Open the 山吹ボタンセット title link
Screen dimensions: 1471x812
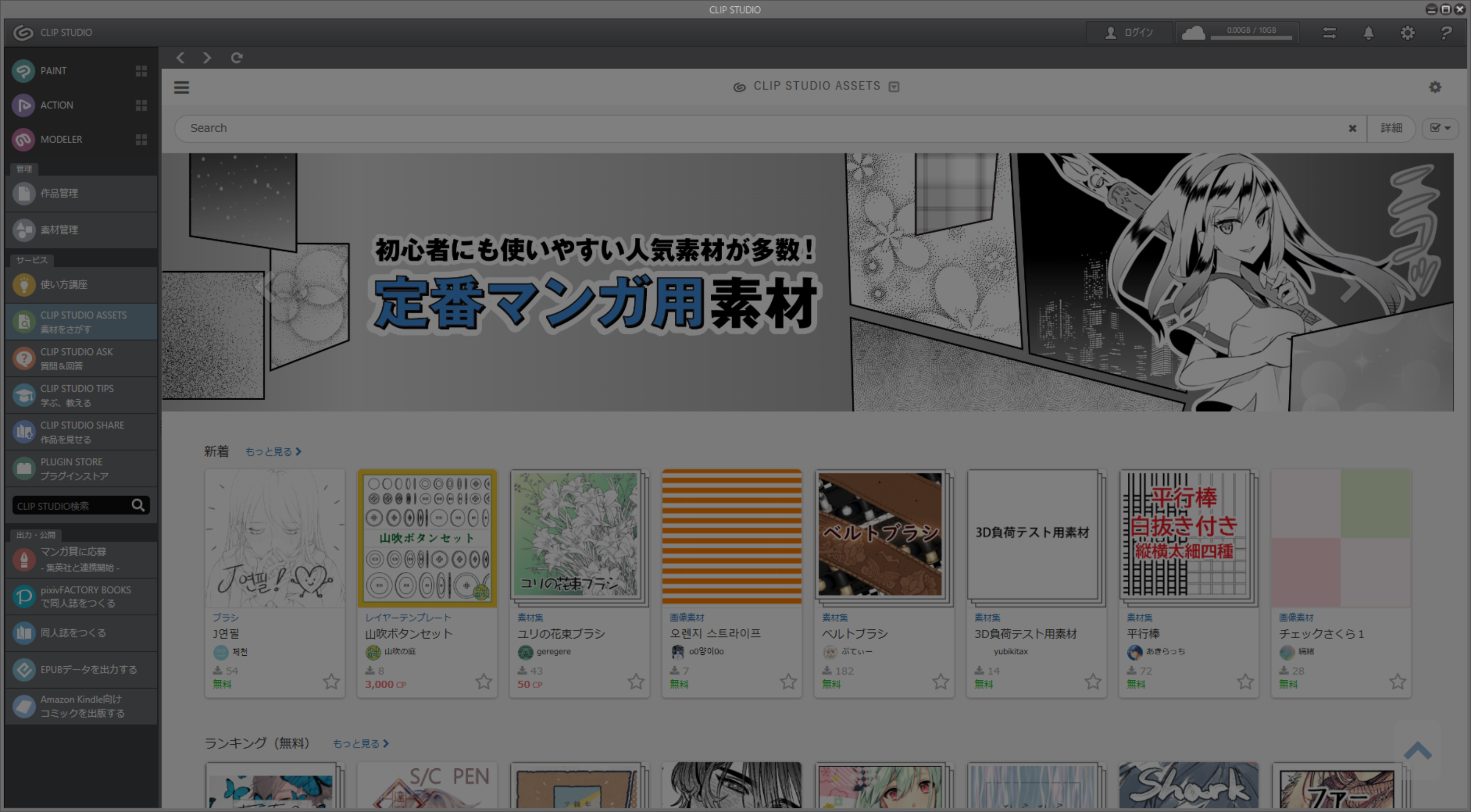[x=408, y=634]
